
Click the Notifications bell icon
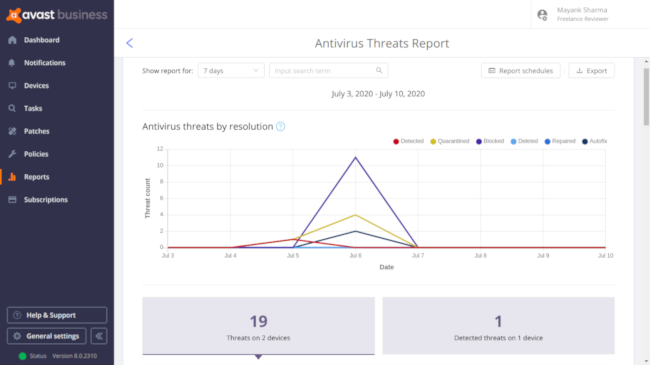click(12, 63)
